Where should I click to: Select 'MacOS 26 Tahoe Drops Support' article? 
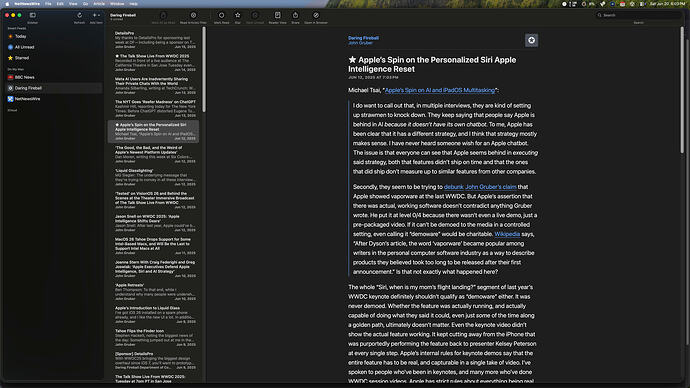pos(153,245)
